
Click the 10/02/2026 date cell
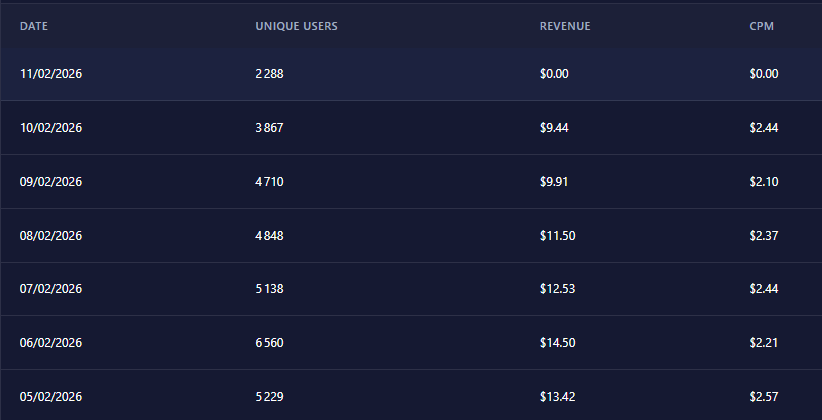click(x=51, y=127)
